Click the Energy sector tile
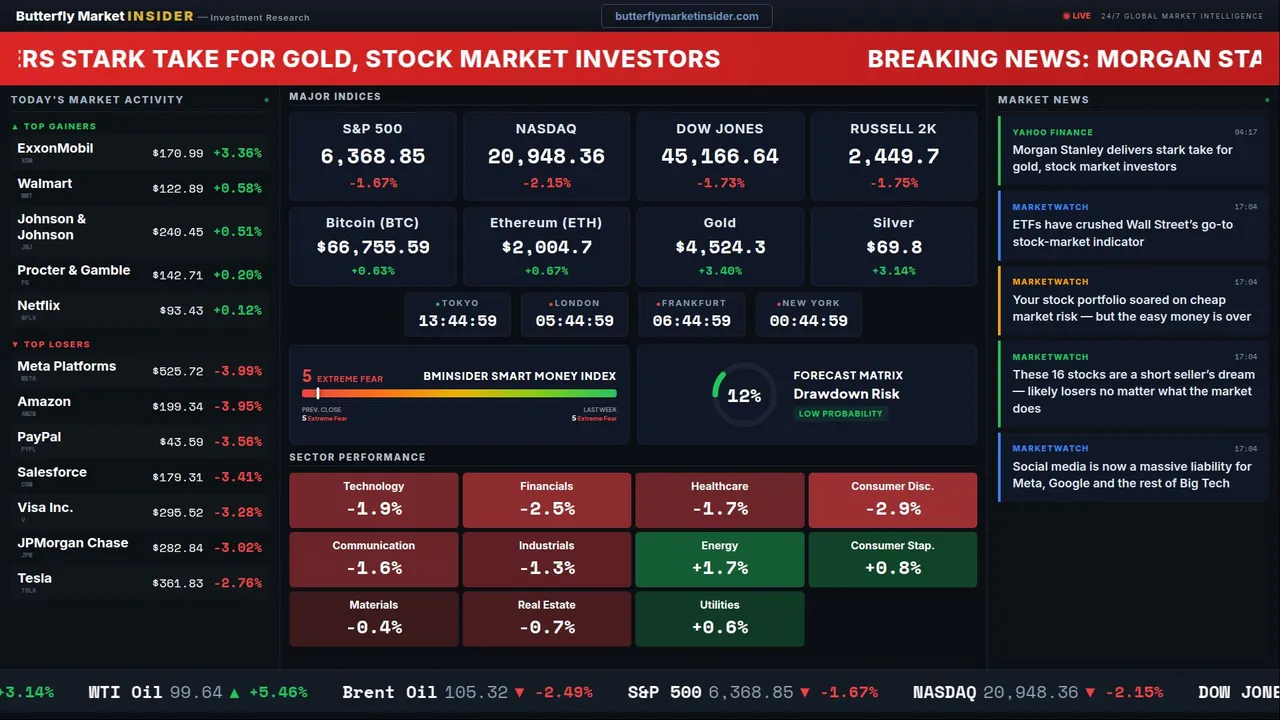Screen dimensions: 1280x720 tap(719, 560)
